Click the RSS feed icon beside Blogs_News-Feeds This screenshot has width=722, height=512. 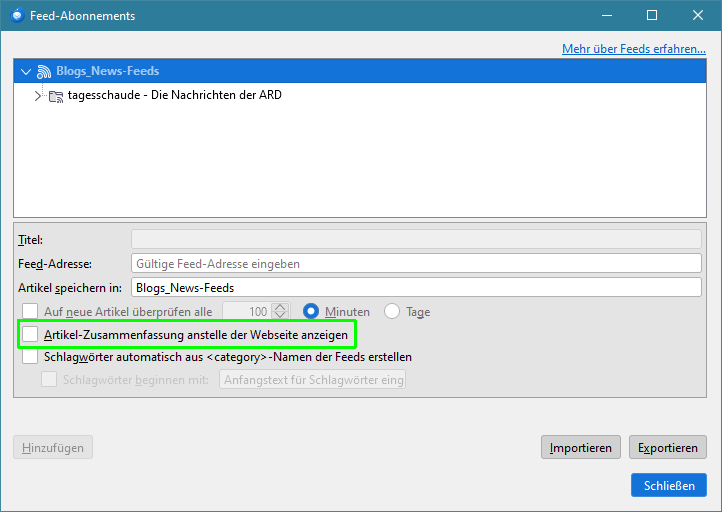[44, 71]
